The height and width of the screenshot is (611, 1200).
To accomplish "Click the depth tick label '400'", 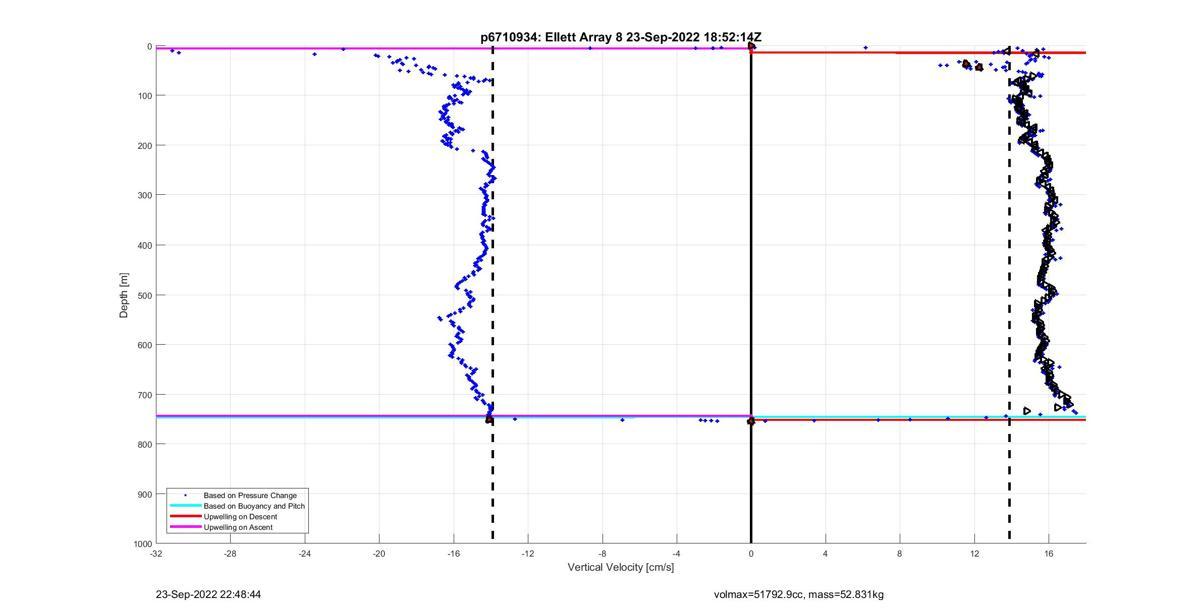I will coord(144,245).
